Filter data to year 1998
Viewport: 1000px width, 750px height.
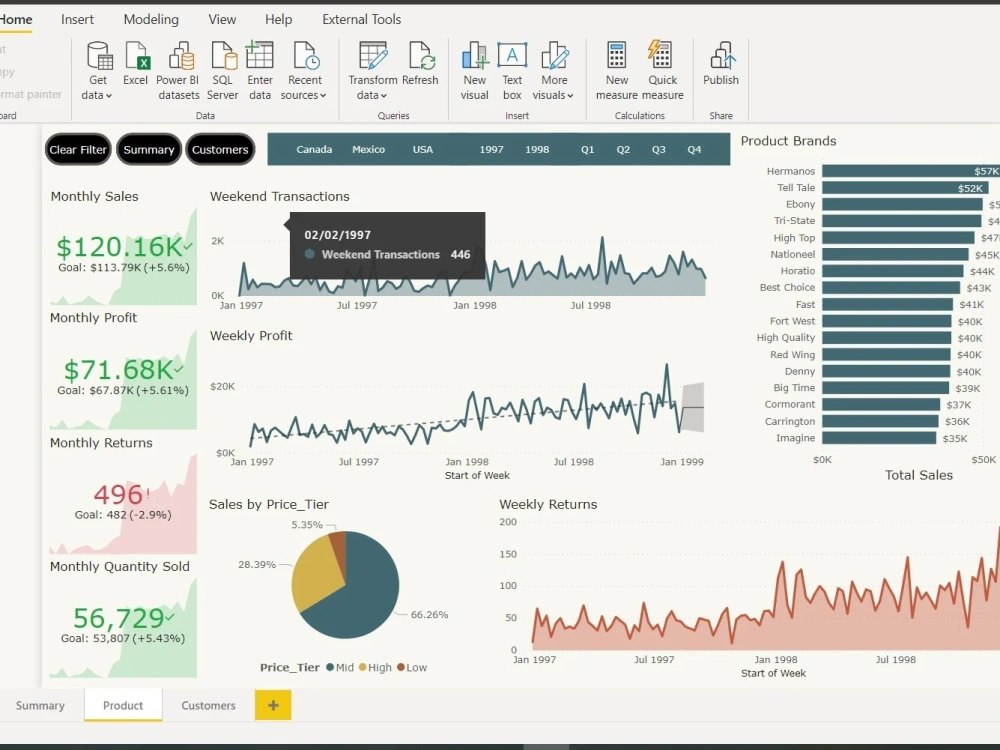(537, 149)
